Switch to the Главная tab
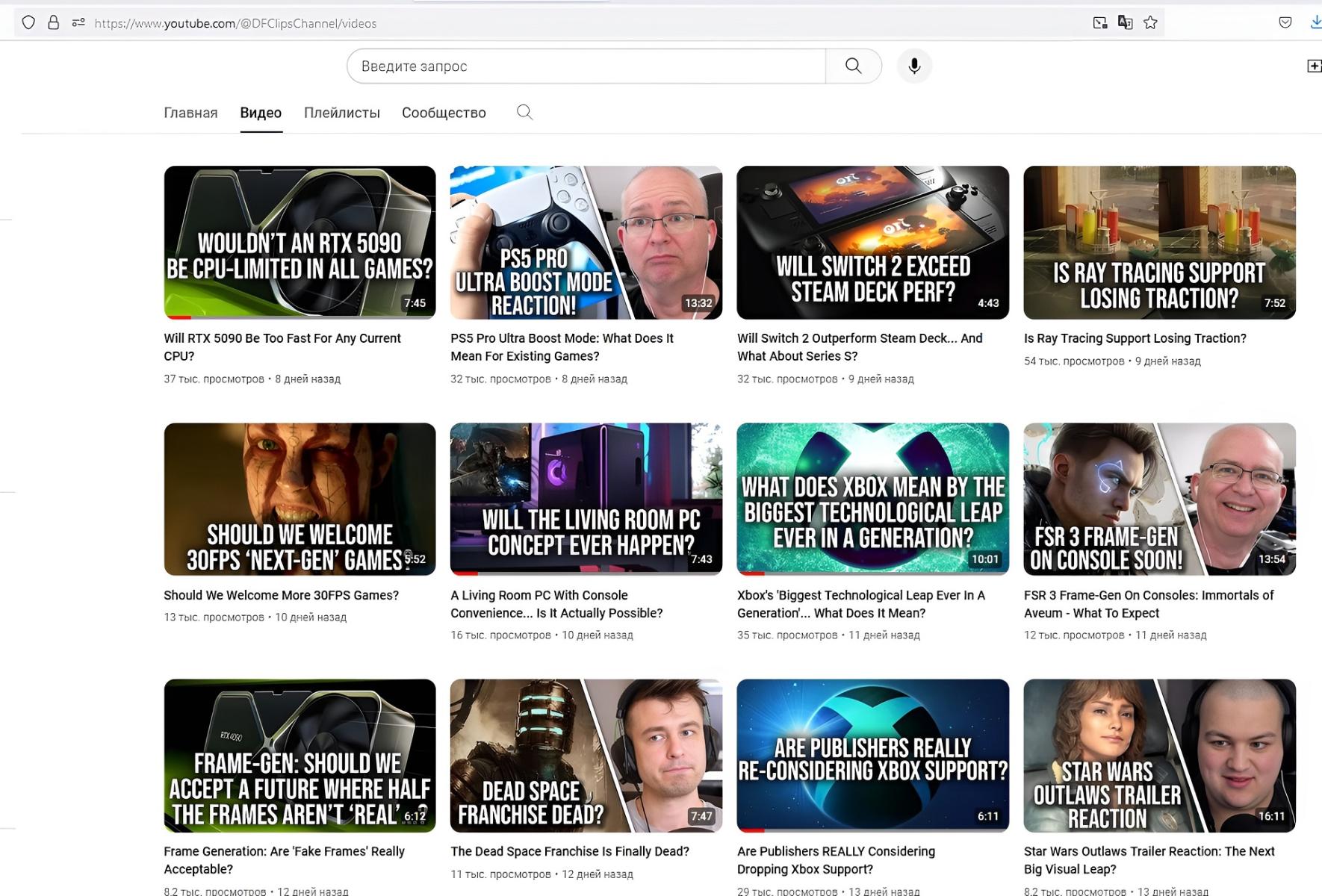1322x896 pixels. 190,113
